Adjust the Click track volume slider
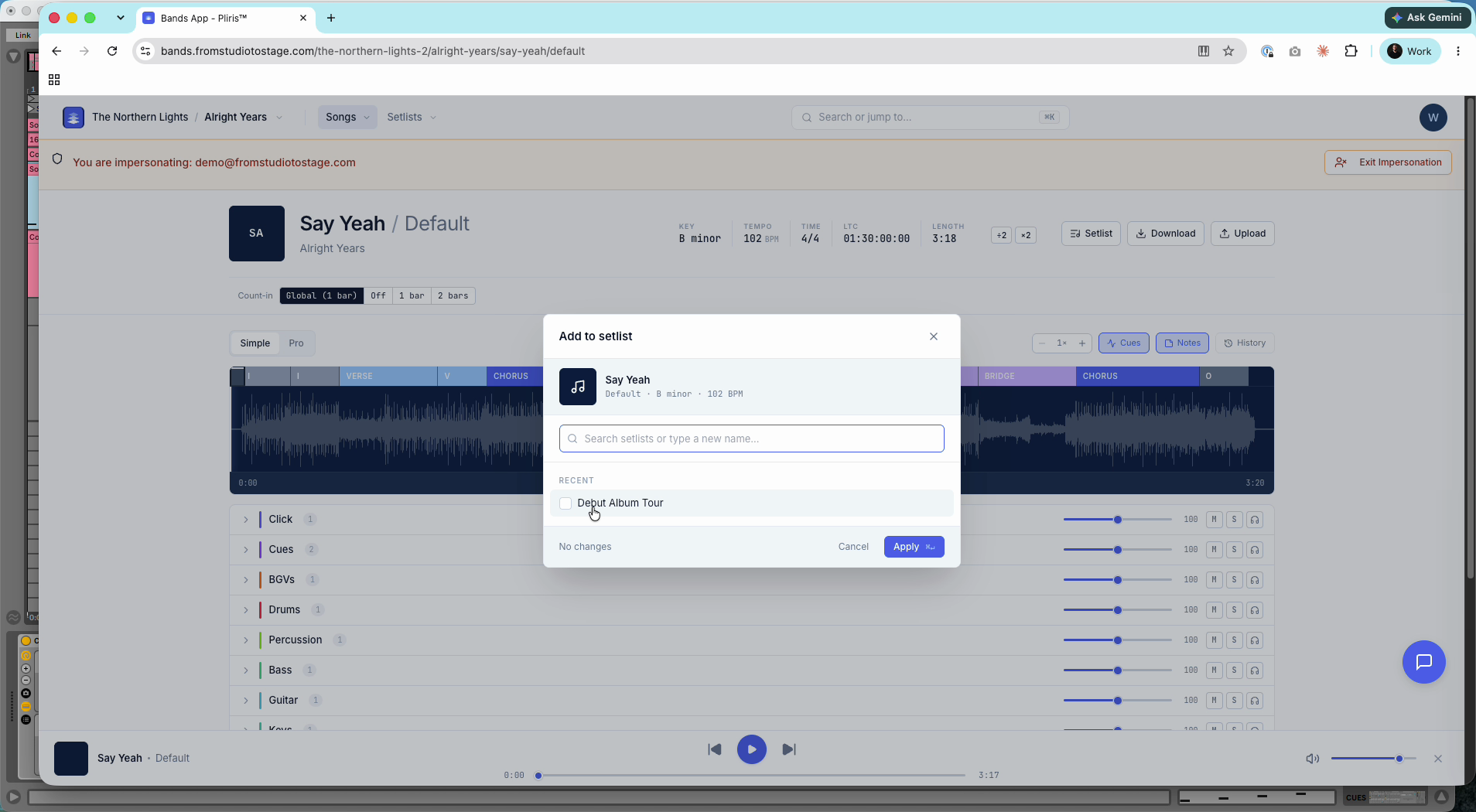This screenshot has height=812, width=1476. [x=1117, y=520]
